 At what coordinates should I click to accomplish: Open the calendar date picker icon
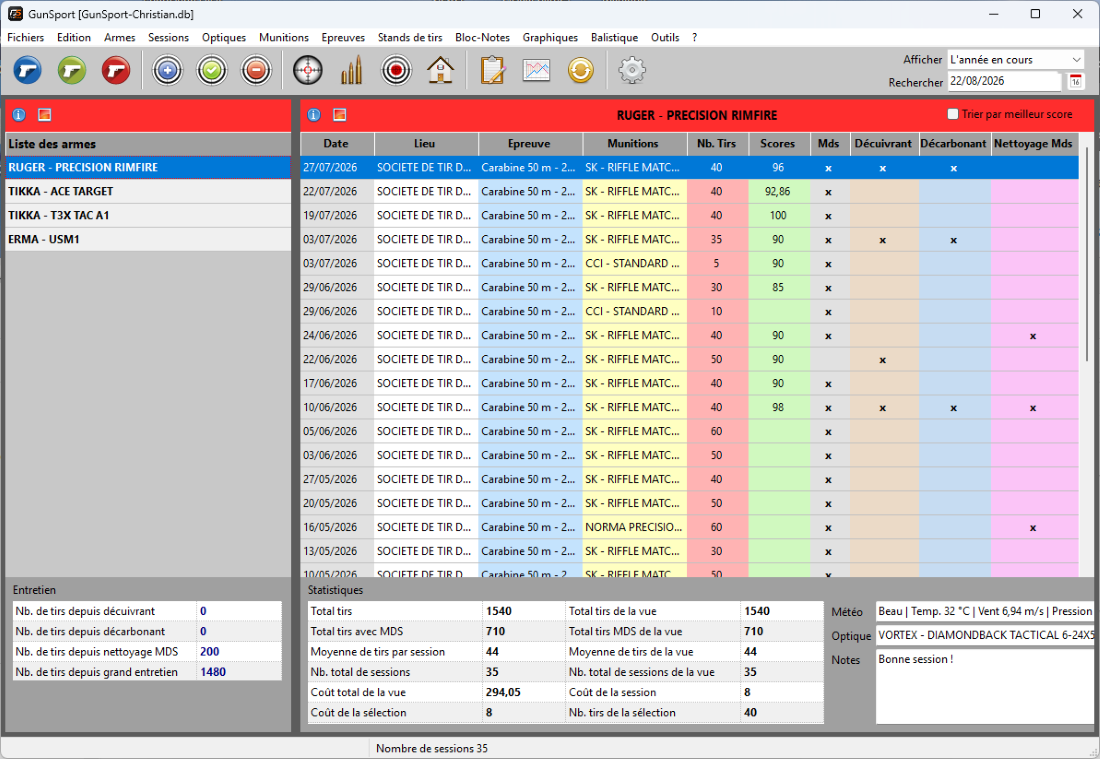point(1075,81)
